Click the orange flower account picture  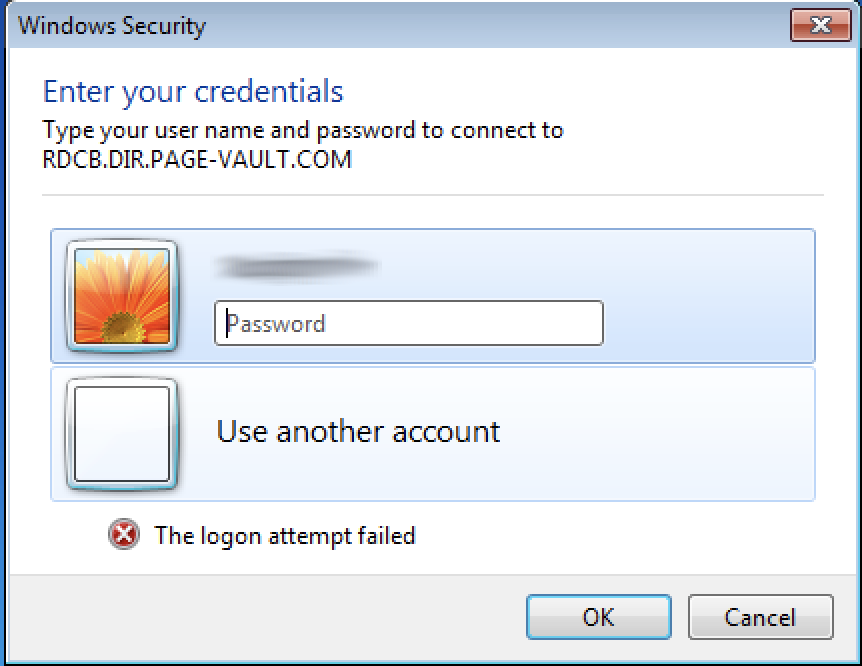click(x=121, y=296)
